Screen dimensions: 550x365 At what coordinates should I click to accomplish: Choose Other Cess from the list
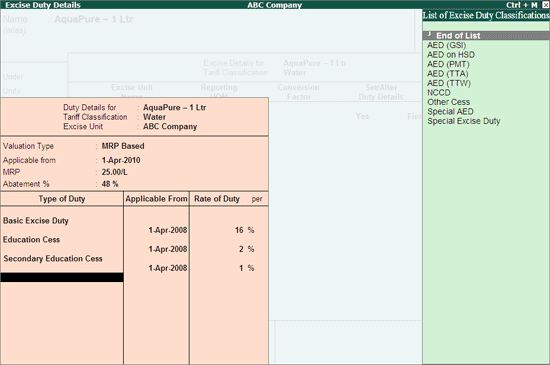coord(448,102)
